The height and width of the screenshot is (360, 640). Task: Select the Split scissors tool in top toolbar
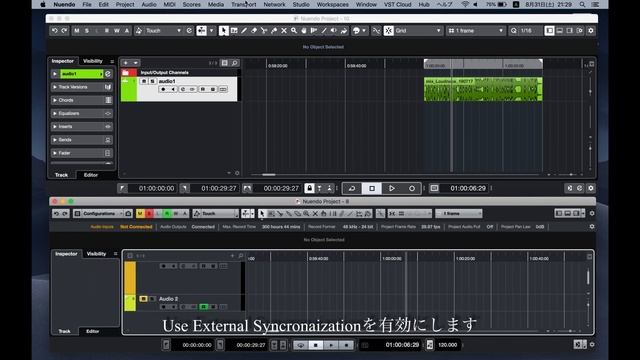click(x=264, y=31)
